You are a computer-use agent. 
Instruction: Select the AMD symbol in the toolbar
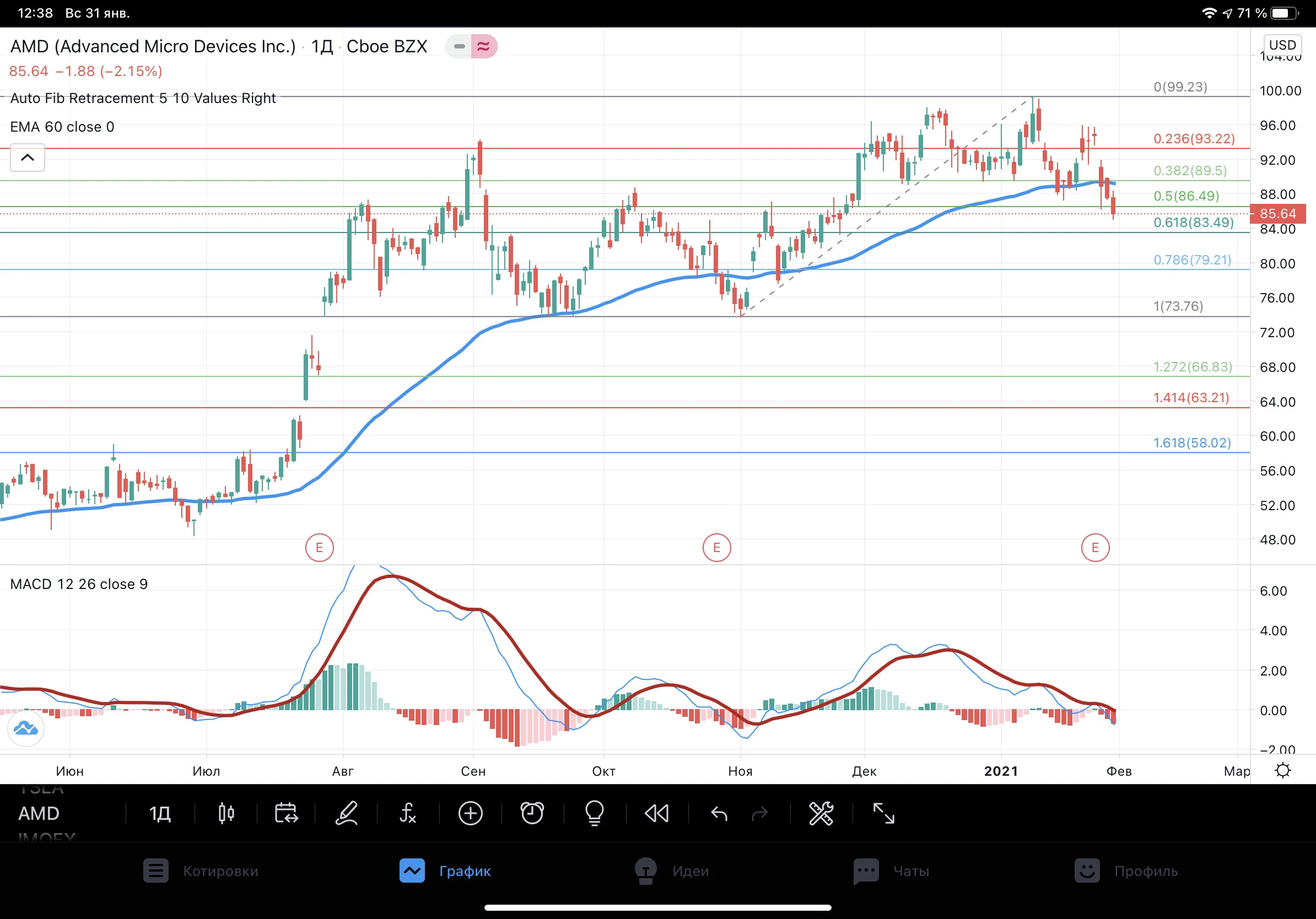[x=39, y=813]
